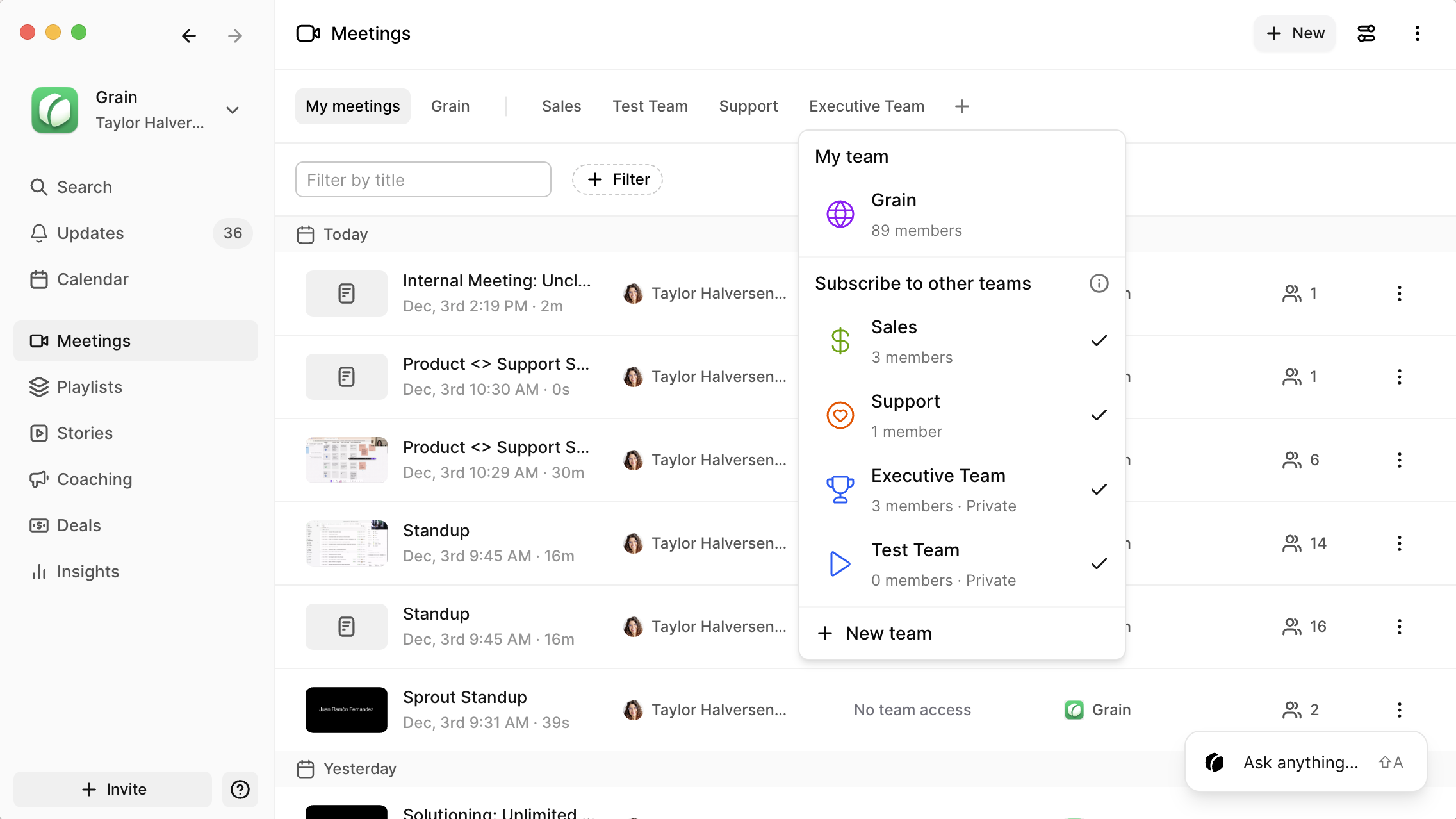Switch to the Support tab
Screen dimensions: 1456x819
(x=748, y=106)
